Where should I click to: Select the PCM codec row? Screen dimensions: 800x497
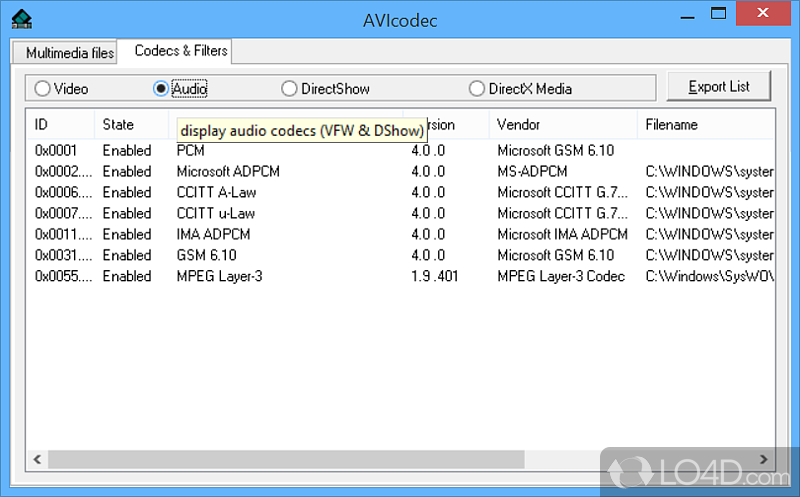191,151
